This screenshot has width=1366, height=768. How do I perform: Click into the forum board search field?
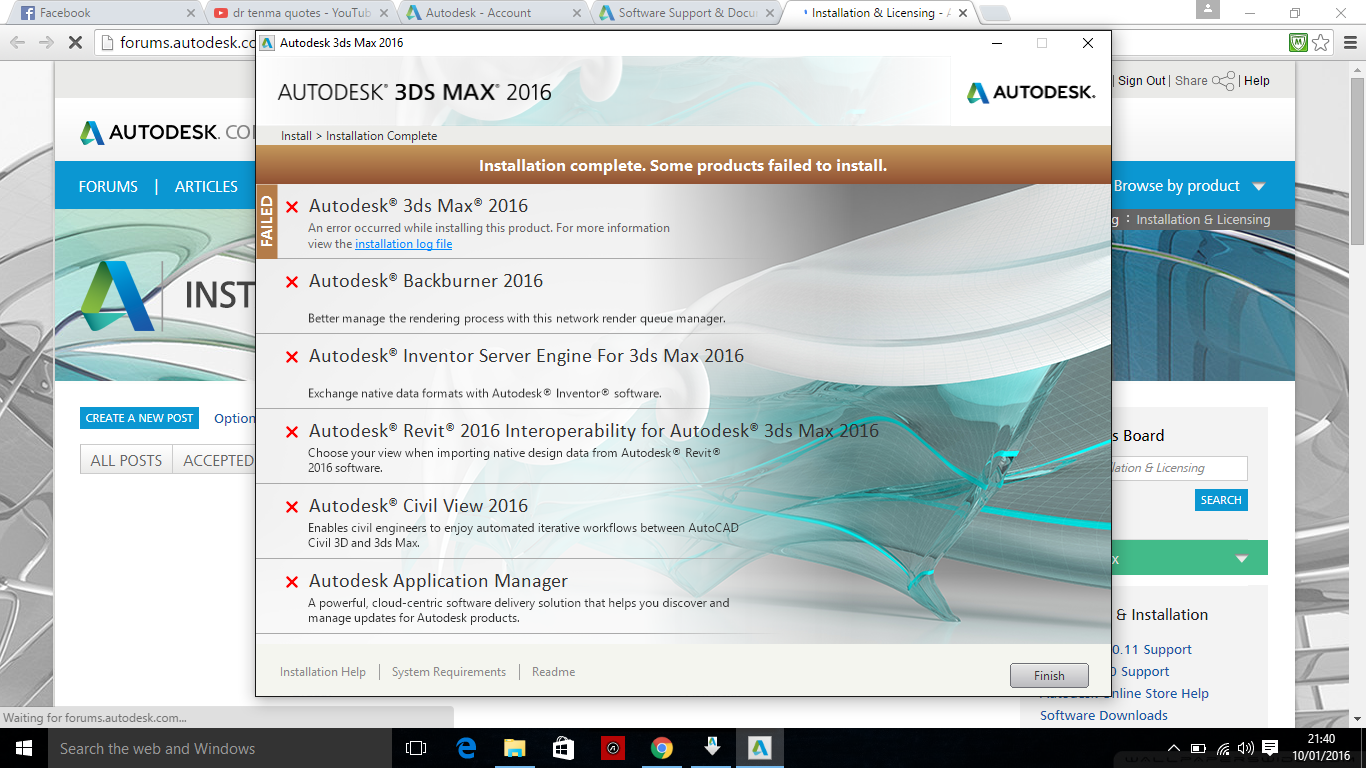click(1179, 468)
